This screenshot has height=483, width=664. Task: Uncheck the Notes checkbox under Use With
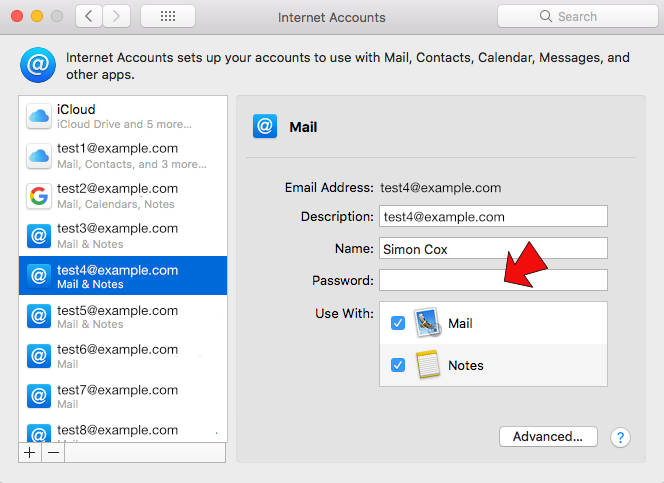point(398,364)
